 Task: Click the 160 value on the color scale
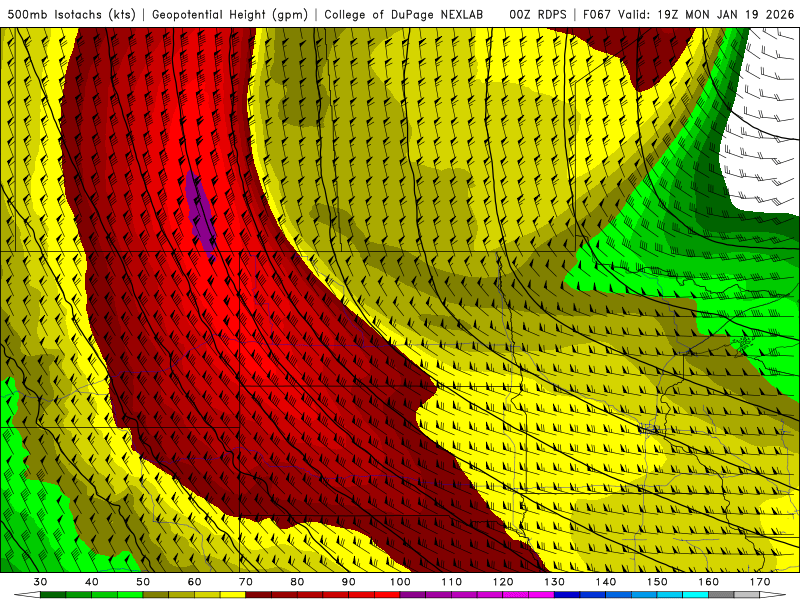pos(709,582)
